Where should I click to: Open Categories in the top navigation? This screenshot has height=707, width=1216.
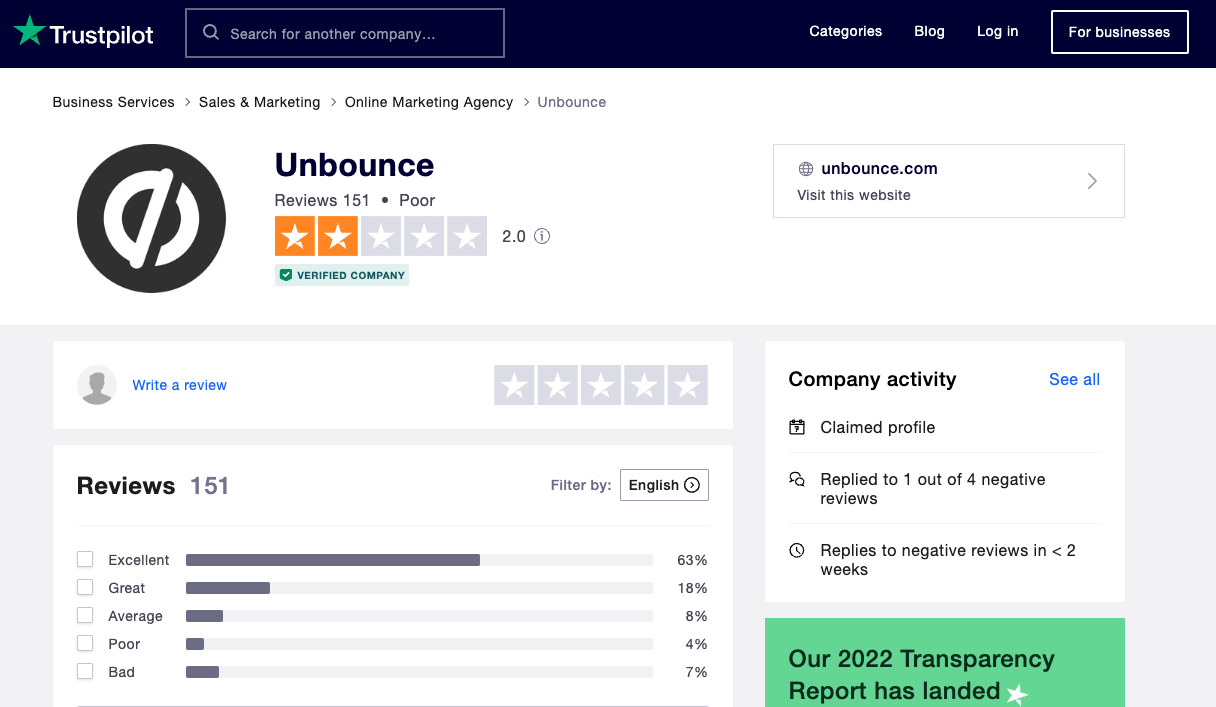pos(846,32)
